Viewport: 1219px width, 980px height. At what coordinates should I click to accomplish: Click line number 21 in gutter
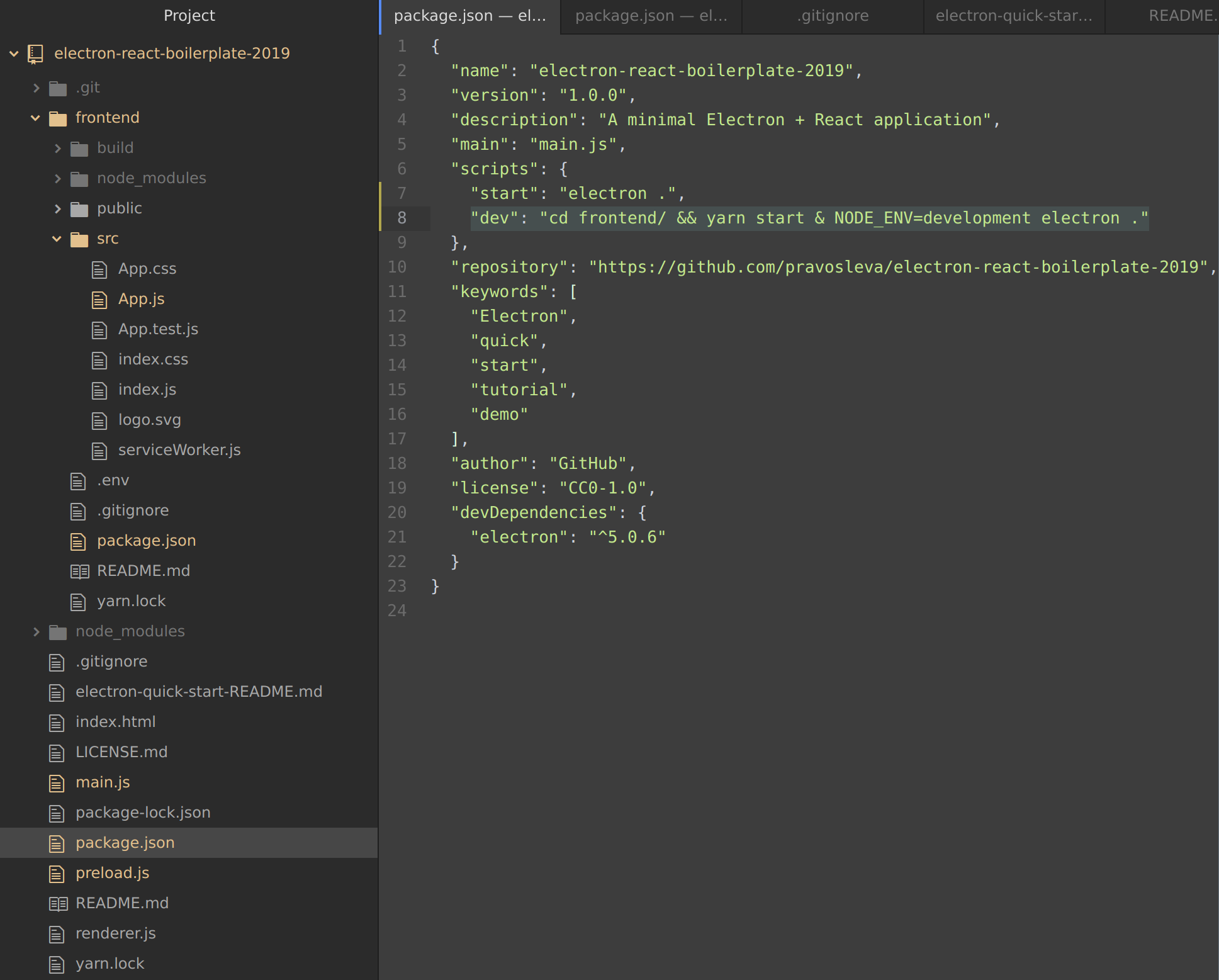(x=397, y=537)
